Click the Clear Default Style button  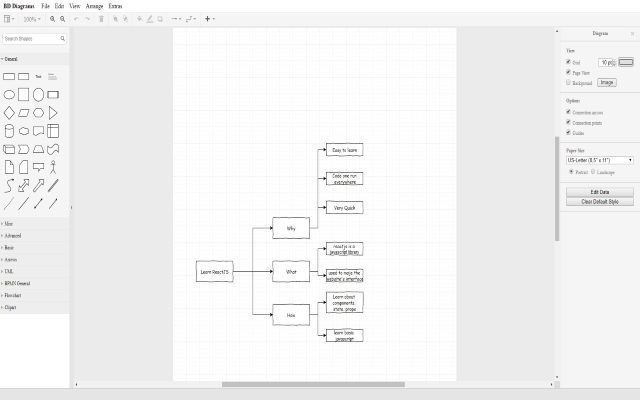click(x=599, y=201)
